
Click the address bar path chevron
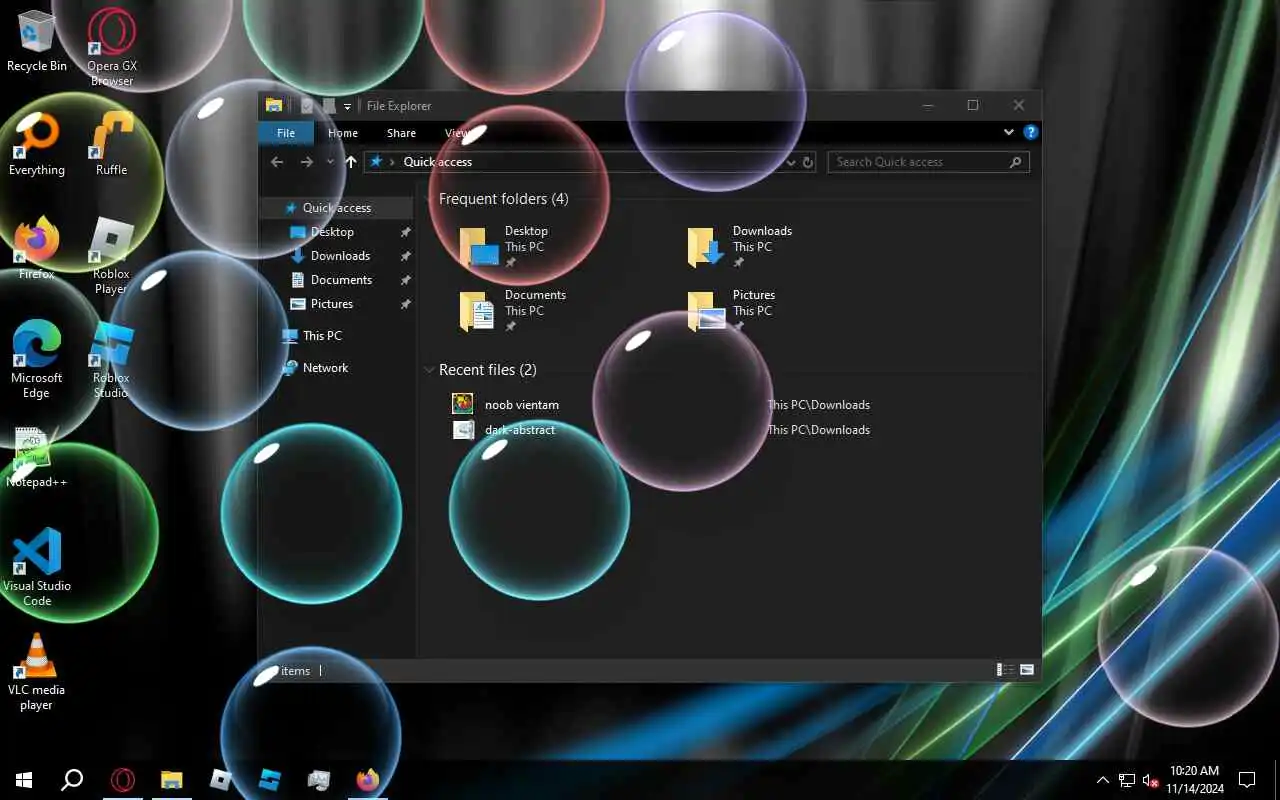[x=392, y=162]
